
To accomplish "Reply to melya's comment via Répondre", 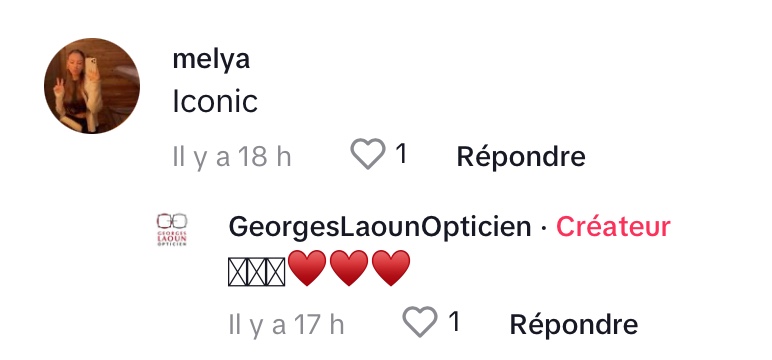I will pos(521,157).
